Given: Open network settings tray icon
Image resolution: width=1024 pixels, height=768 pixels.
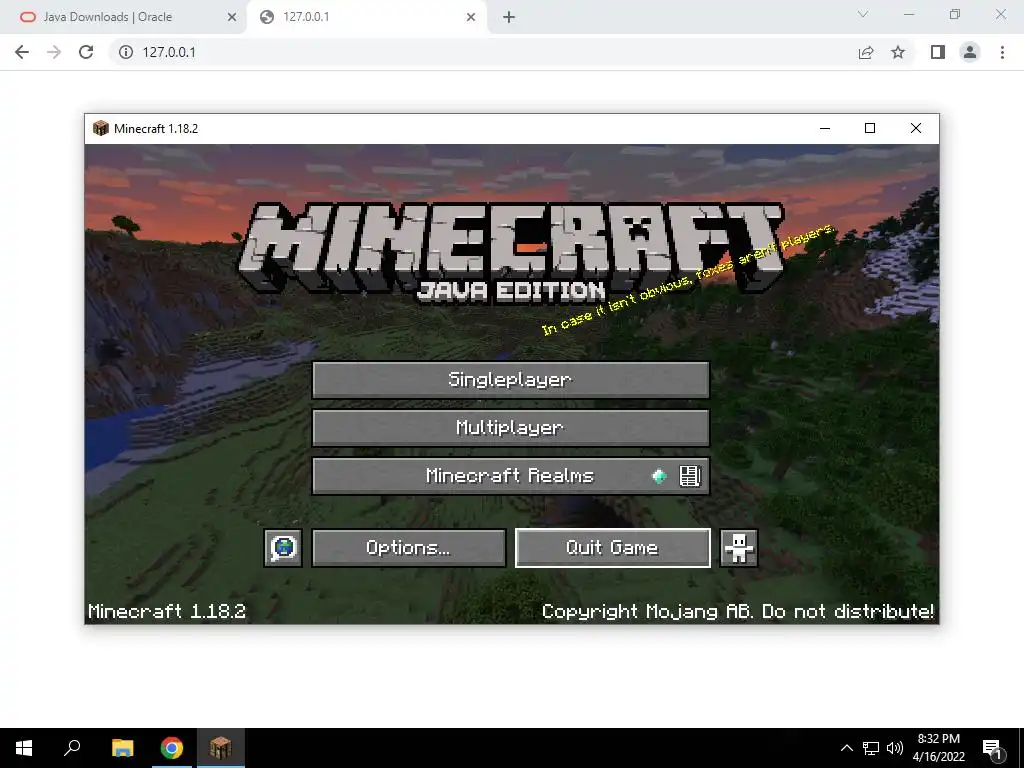Looking at the screenshot, I should tap(871, 748).
